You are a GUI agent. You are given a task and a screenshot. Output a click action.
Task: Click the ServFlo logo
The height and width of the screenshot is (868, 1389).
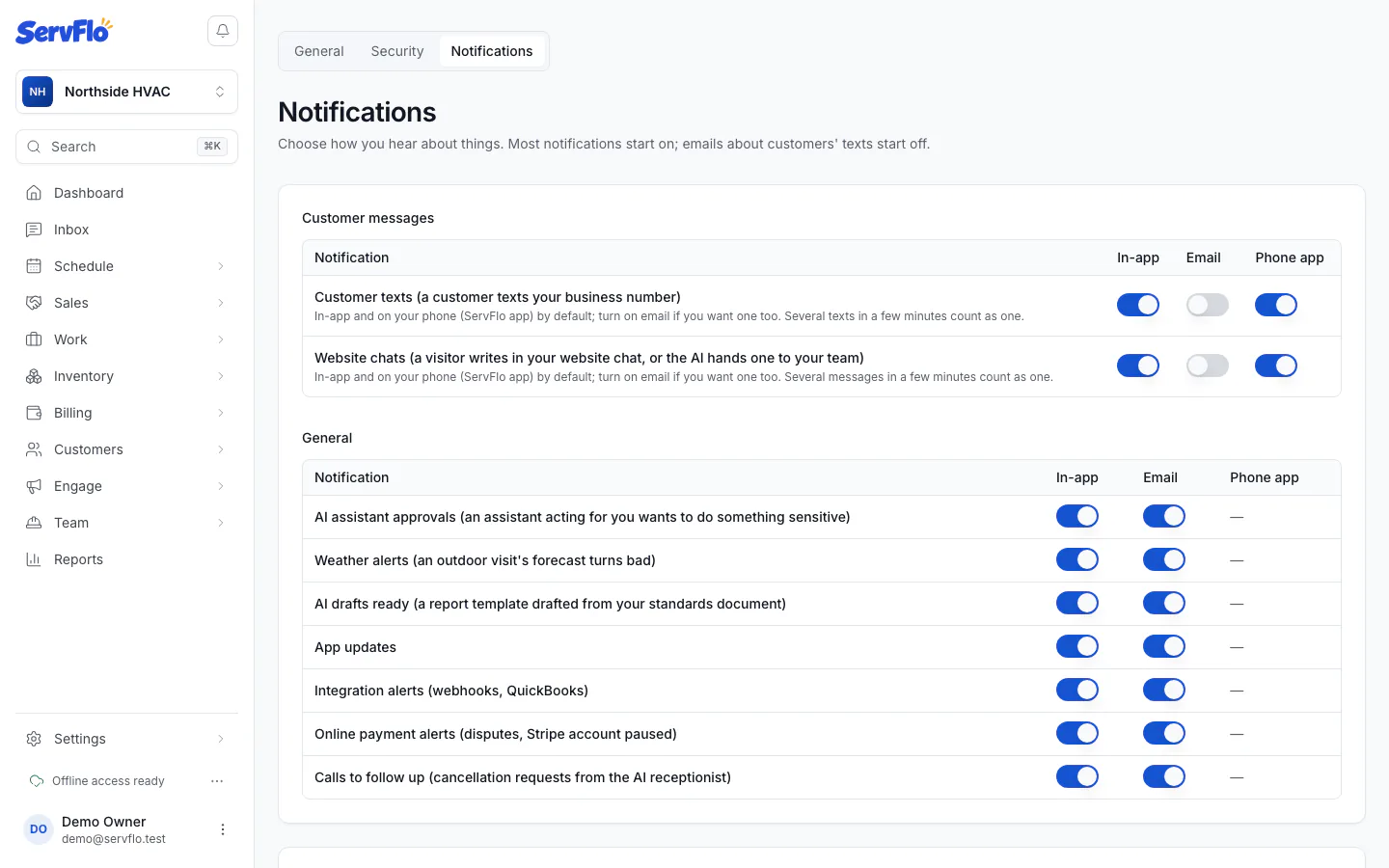click(x=64, y=31)
